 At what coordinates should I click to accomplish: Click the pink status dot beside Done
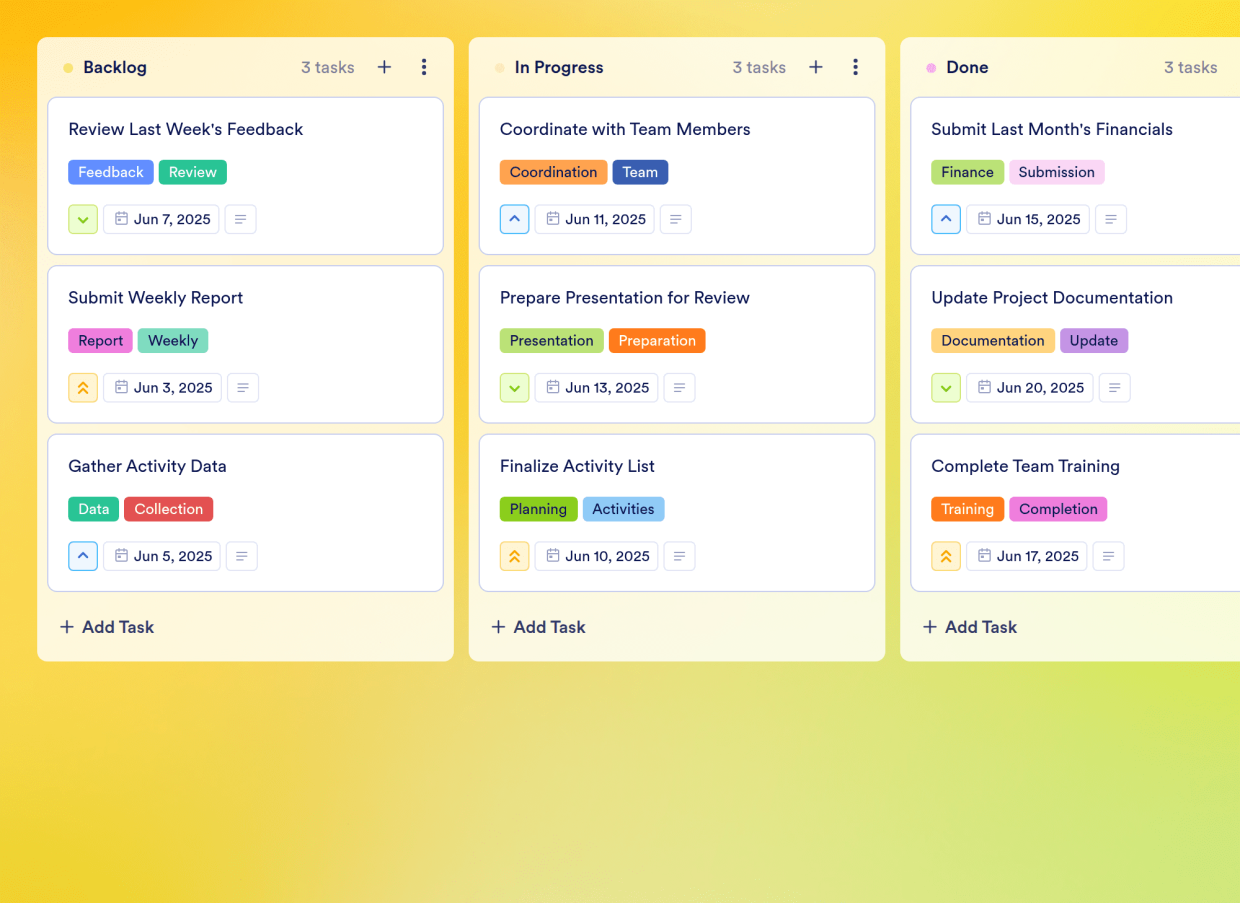[930, 67]
